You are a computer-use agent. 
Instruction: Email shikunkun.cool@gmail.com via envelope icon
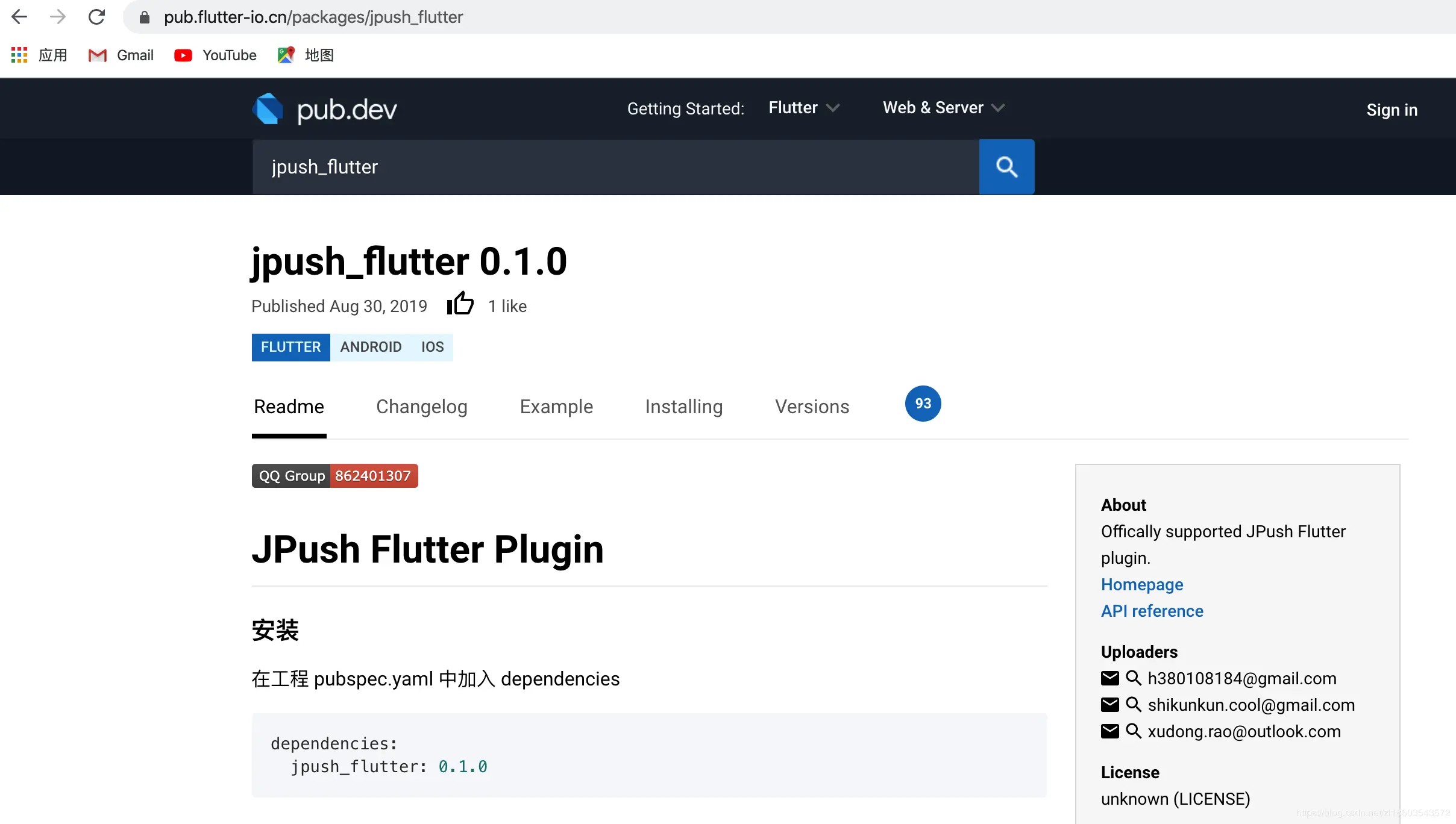pyautogui.click(x=1110, y=705)
